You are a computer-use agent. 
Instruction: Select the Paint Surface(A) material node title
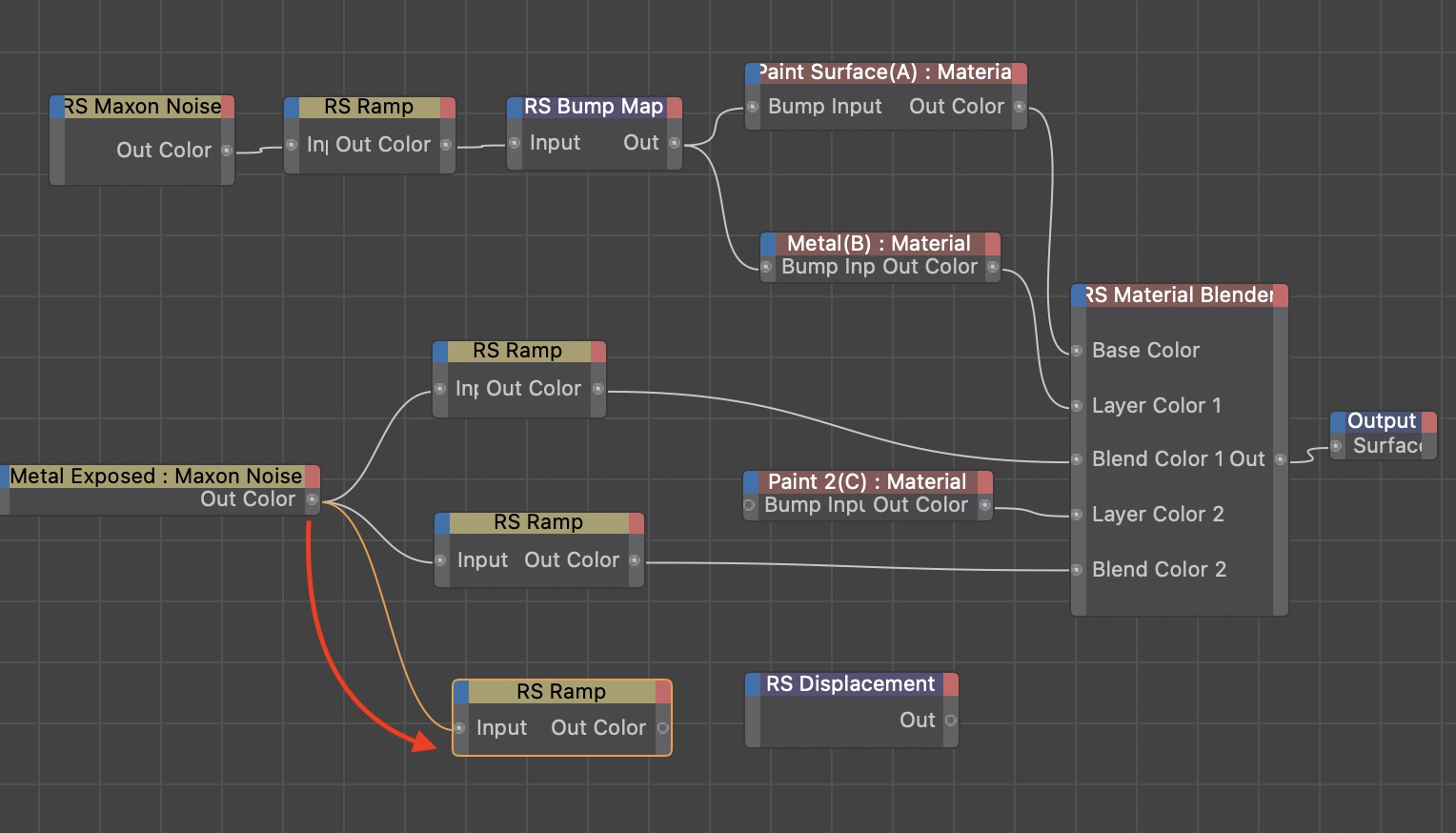(x=884, y=72)
